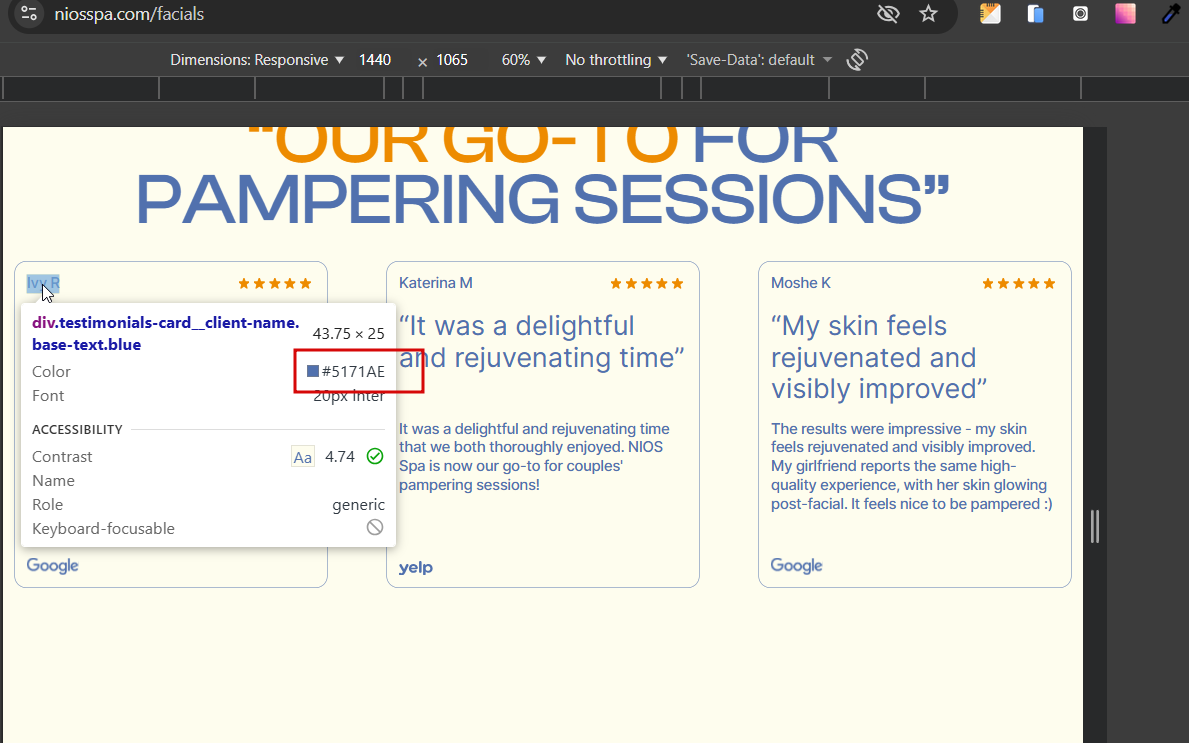
Task: Open the yellow notepad extension icon
Action: tap(990, 14)
